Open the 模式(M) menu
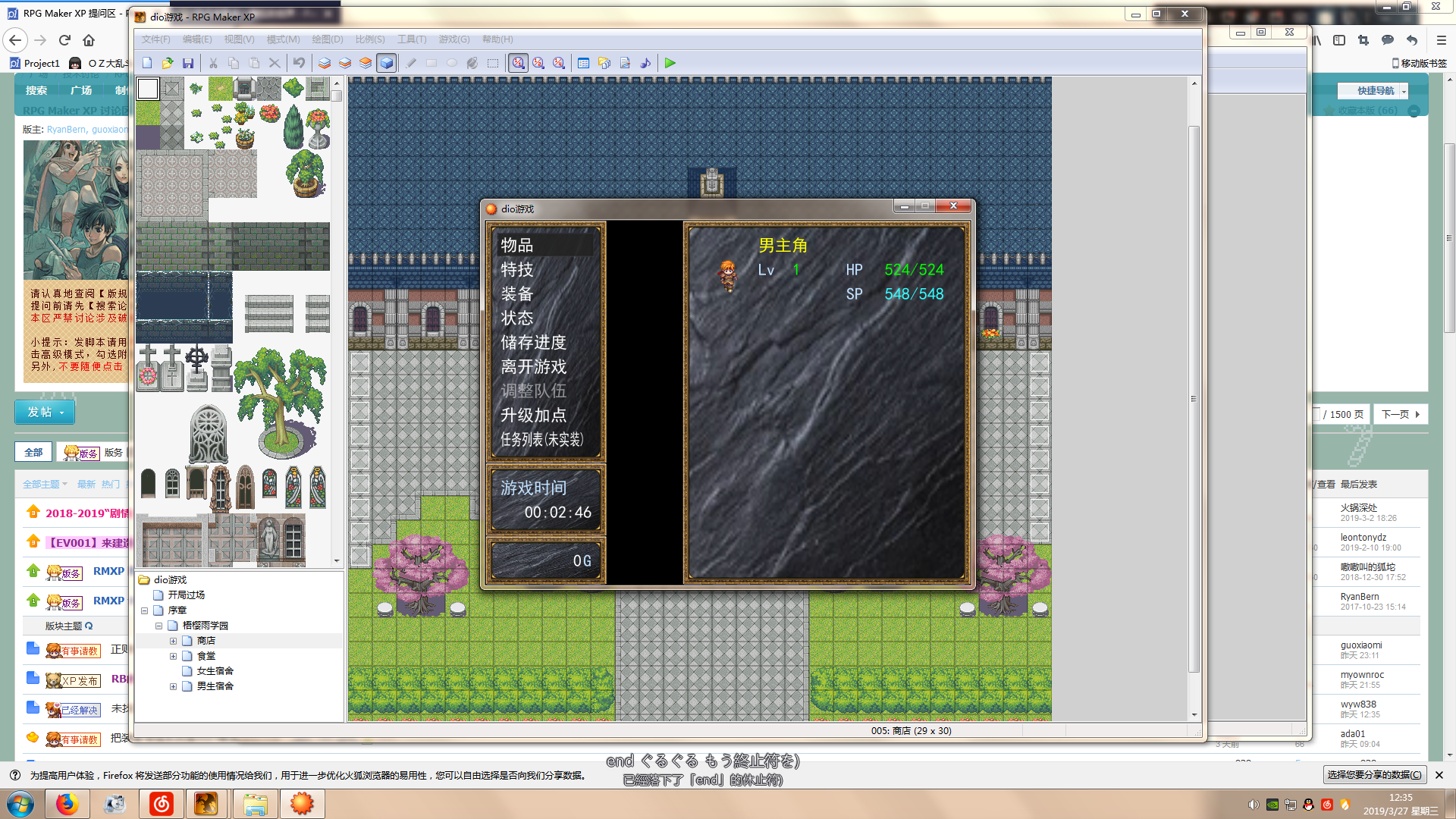1456x819 pixels. (x=283, y=39)
